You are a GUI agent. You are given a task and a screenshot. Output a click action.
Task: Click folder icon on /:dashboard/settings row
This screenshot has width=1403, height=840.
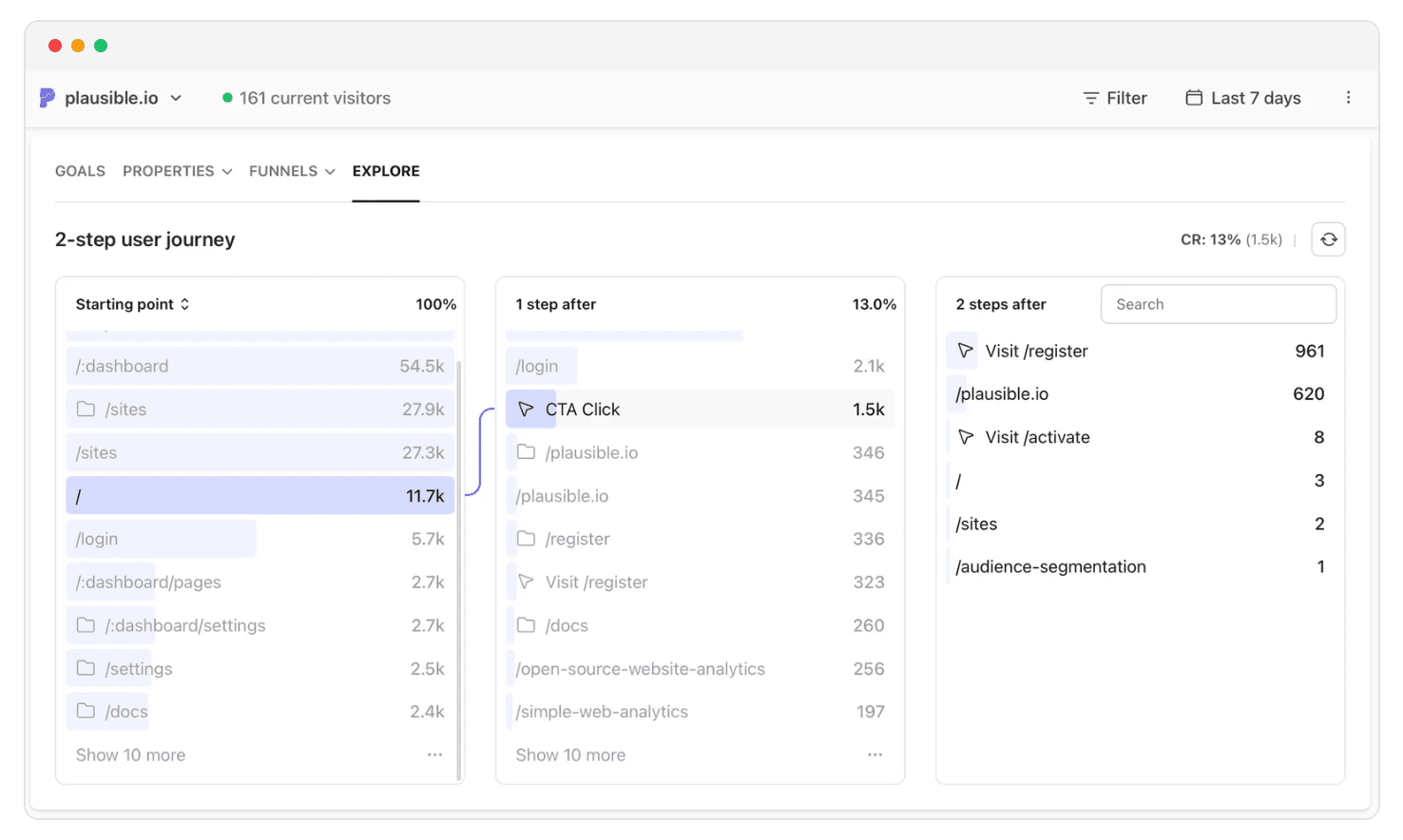pyautogui.click(x=86, y=625)
